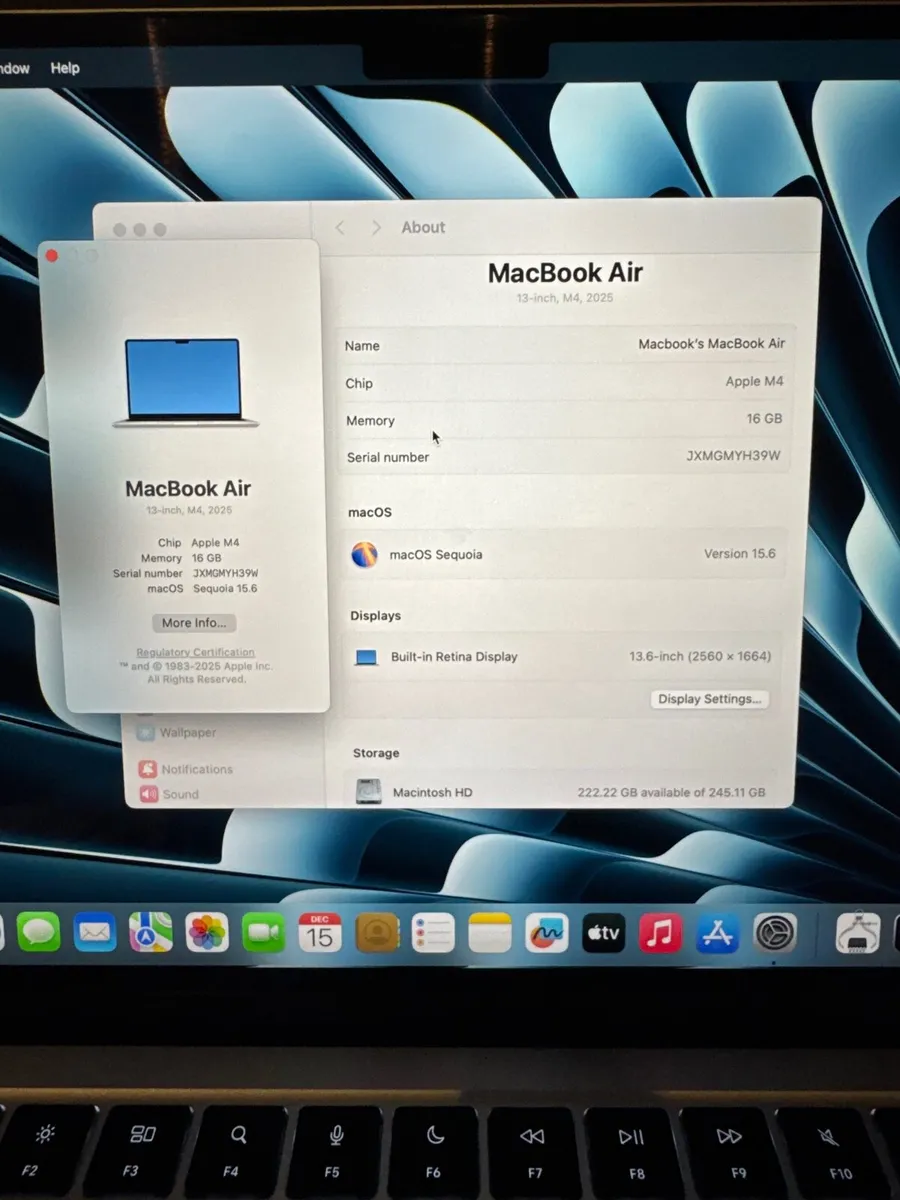
Task: Open the Sound settings in the sidebar
Action: tap(181, 794)
